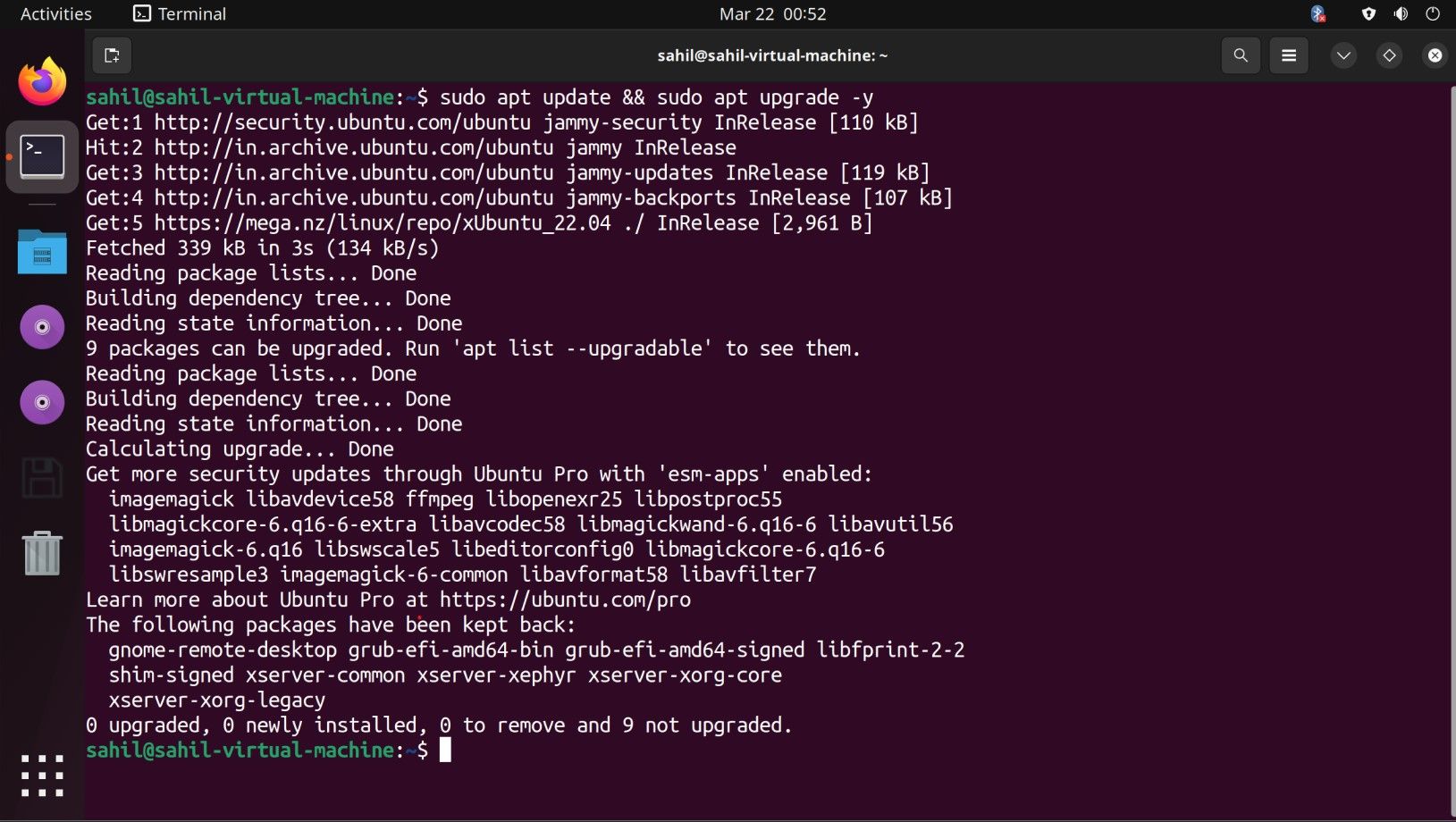
Task: Open a new terminal tab
Action: 111,55
